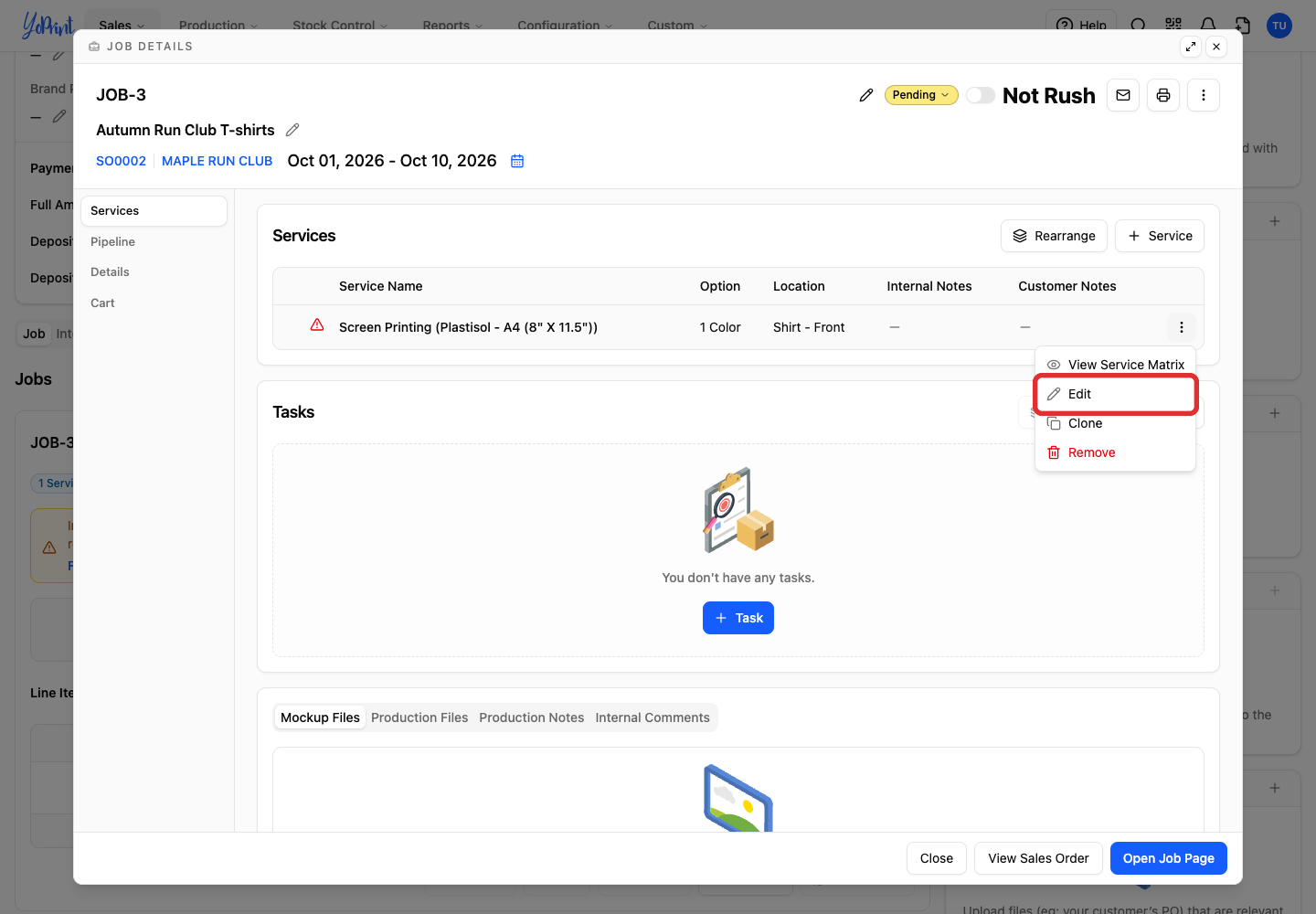Click the document icon in top bar

point(1243,26)
